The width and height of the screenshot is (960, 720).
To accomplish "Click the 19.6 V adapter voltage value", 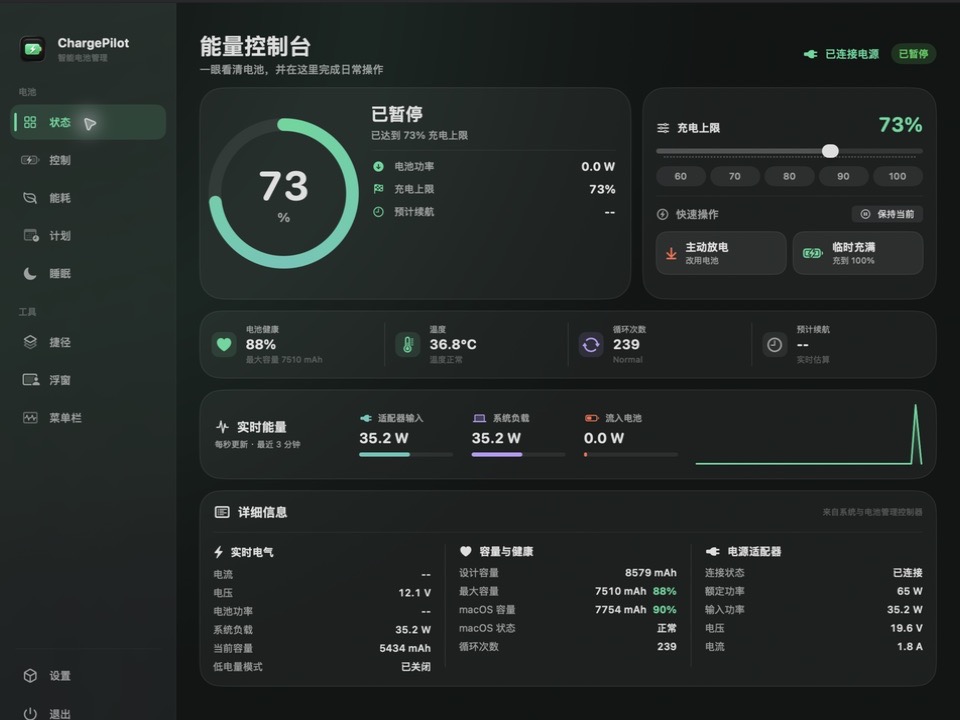I will pos(906,628).
